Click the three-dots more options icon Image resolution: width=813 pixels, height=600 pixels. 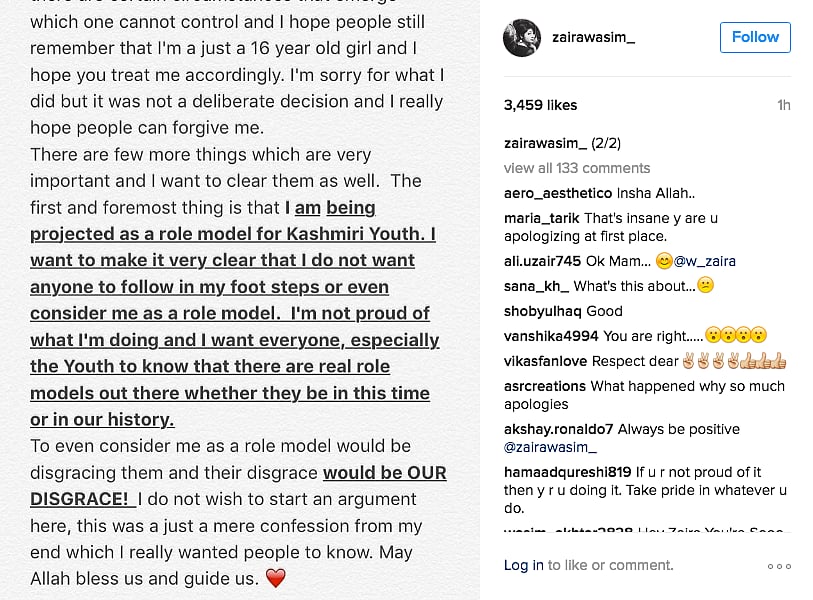[779, 566]
